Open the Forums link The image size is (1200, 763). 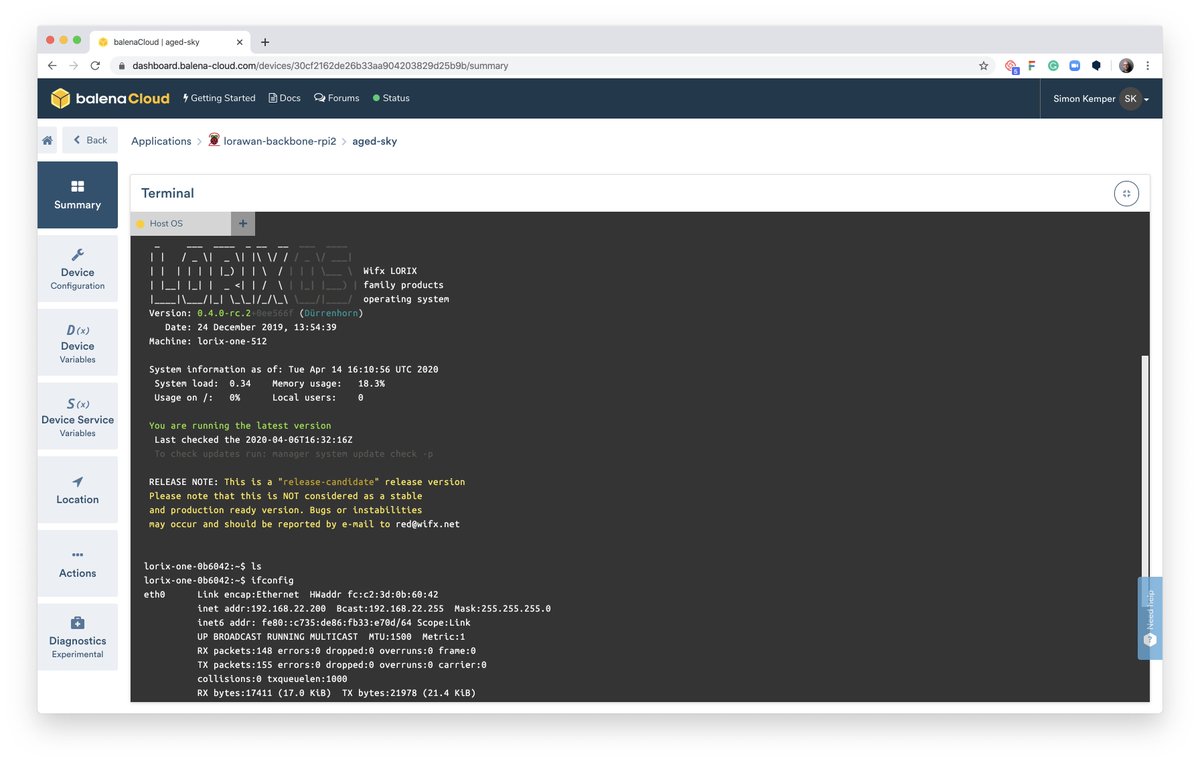coord(337,98)
